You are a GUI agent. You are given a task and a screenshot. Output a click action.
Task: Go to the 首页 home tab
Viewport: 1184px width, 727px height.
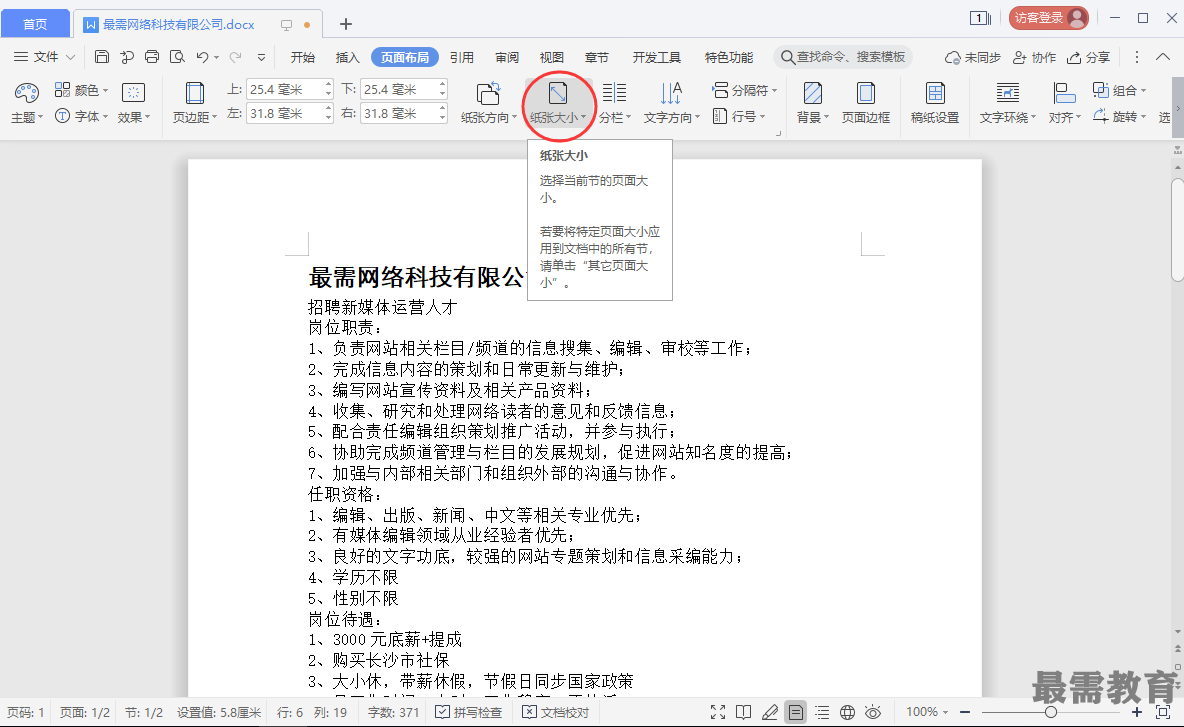pos(35,24)
